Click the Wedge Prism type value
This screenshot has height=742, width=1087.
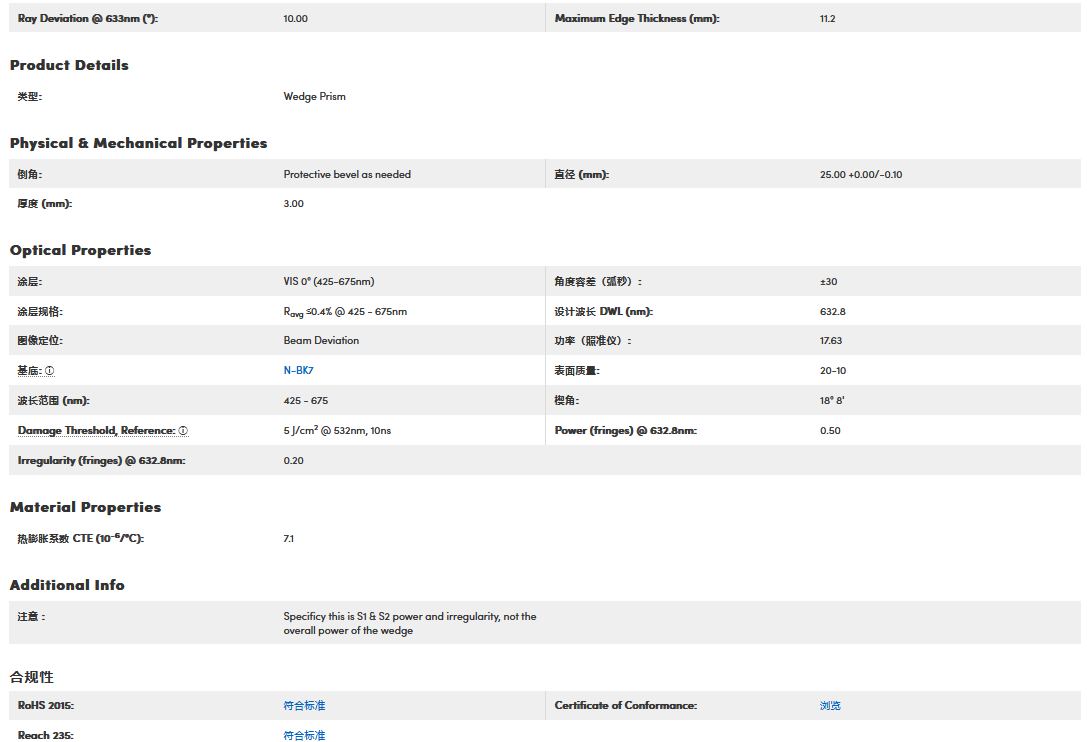point(314,97)
